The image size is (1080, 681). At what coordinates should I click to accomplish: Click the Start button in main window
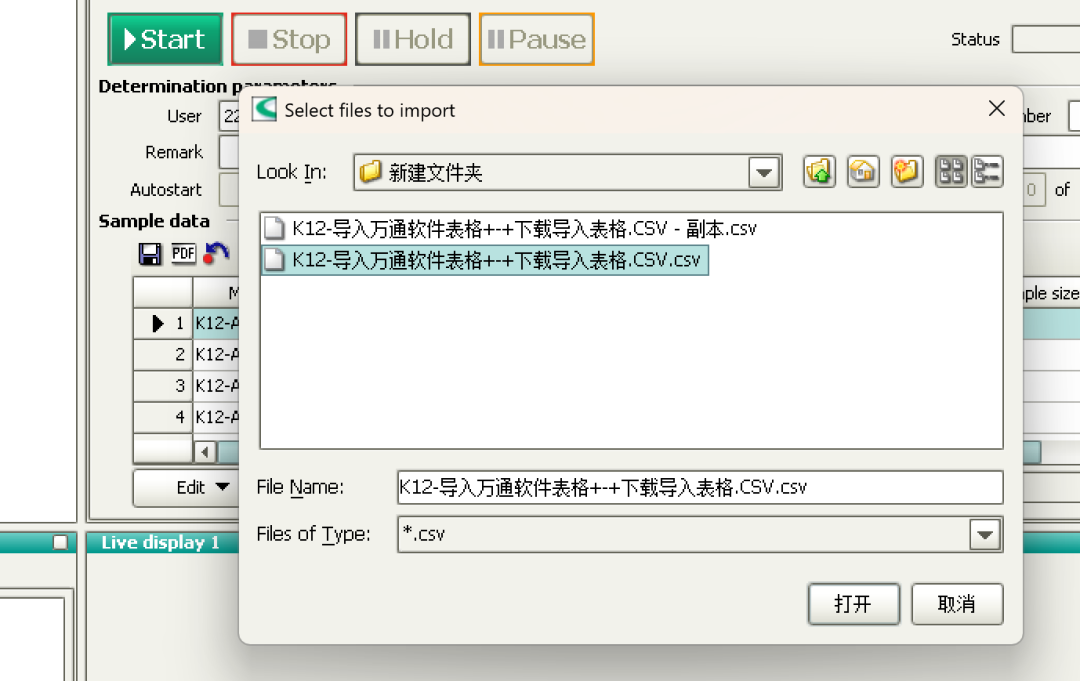tap(165, 39)
